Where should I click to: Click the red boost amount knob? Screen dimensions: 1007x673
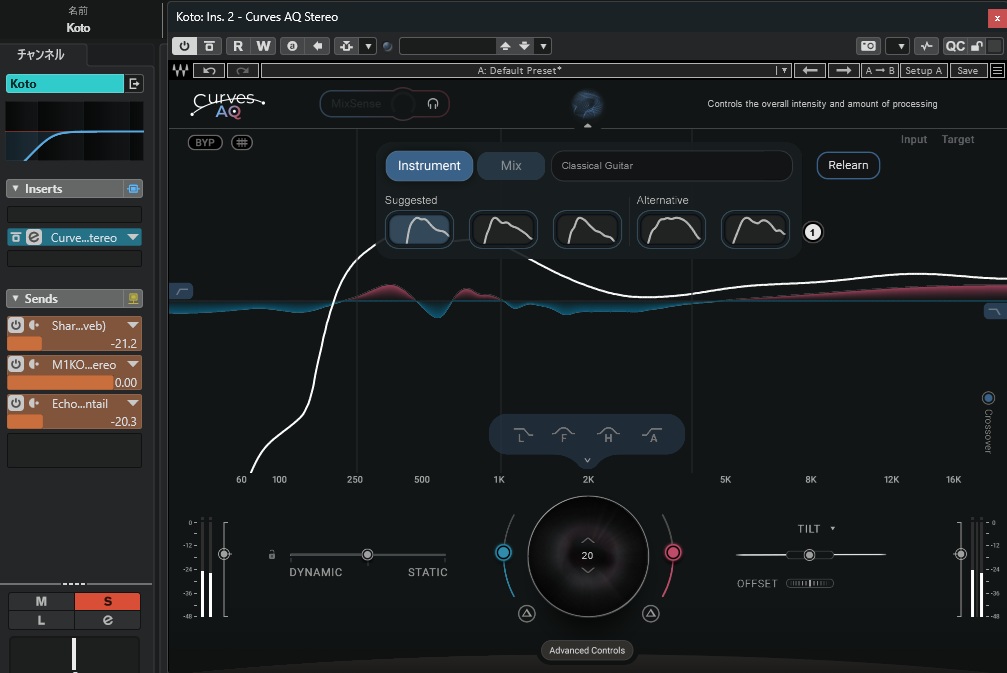(x=673, y=552)
